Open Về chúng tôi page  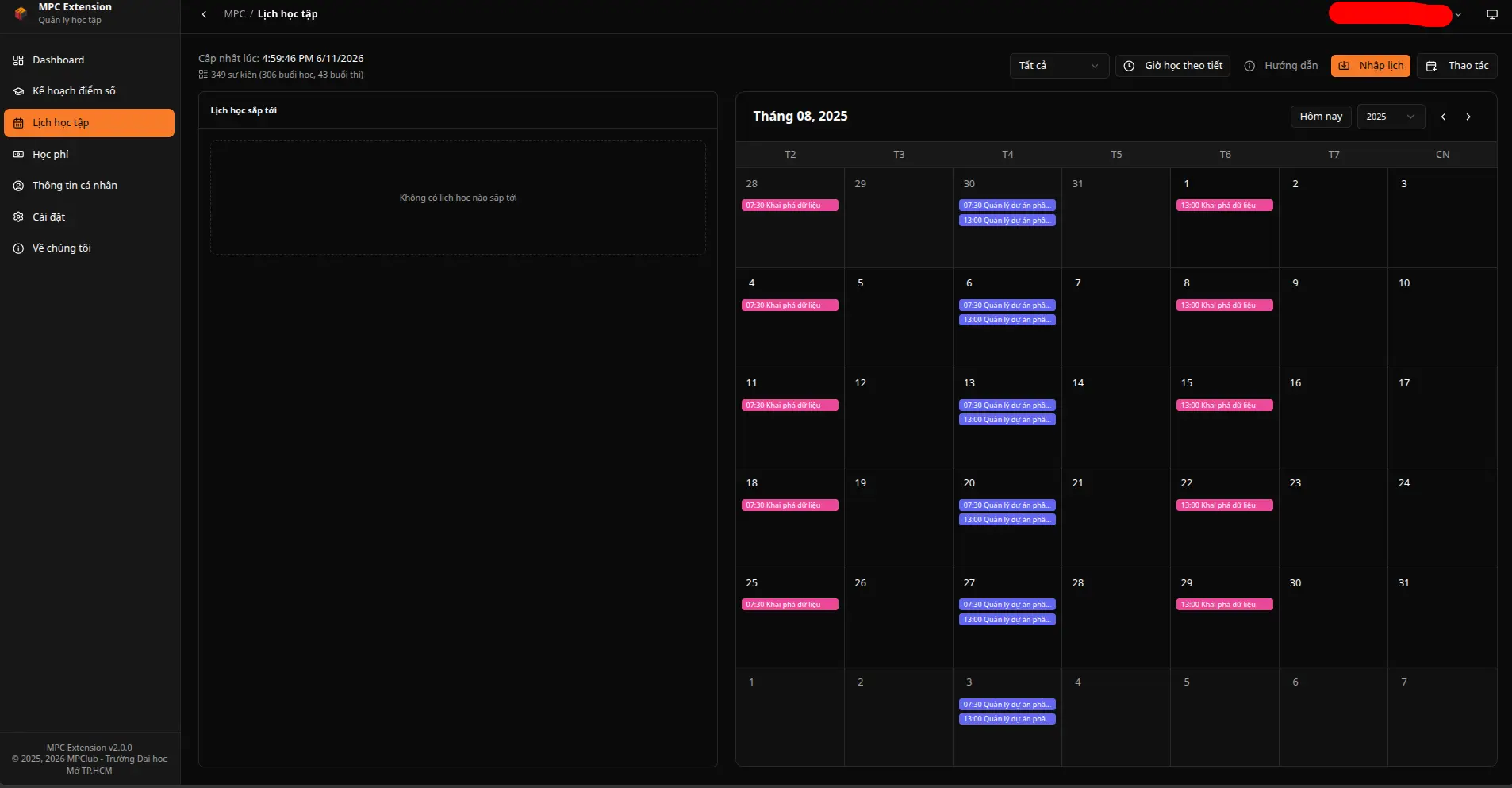point(89,248)
